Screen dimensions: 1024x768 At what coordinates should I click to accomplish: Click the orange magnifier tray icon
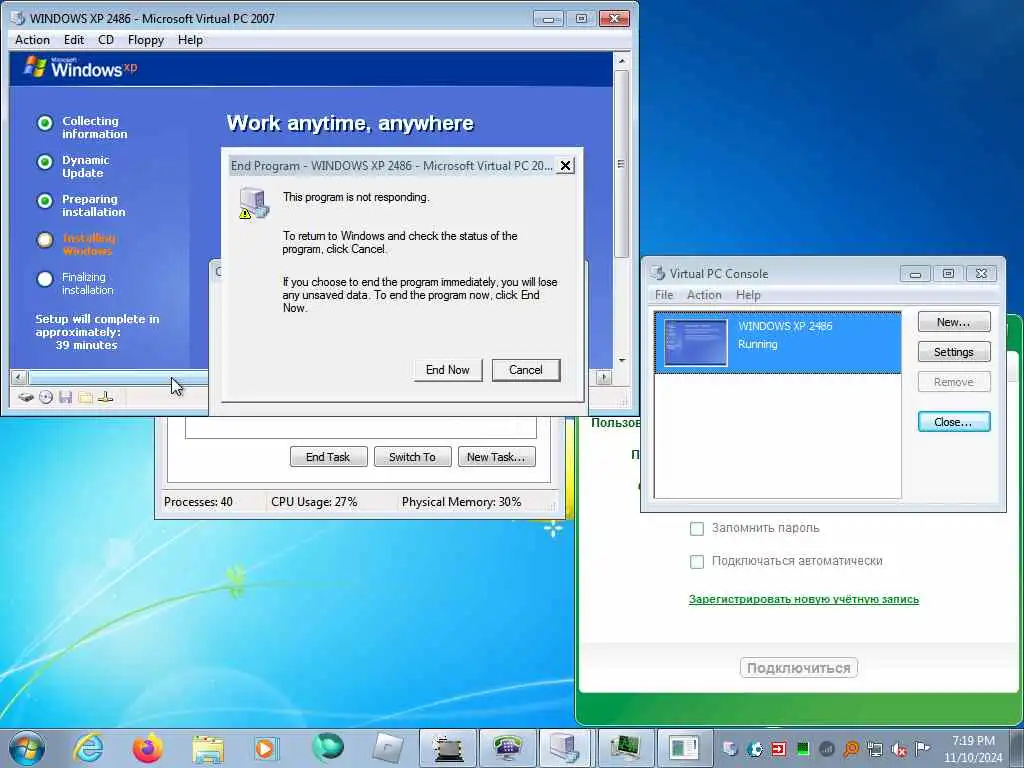tap(851, 749)
